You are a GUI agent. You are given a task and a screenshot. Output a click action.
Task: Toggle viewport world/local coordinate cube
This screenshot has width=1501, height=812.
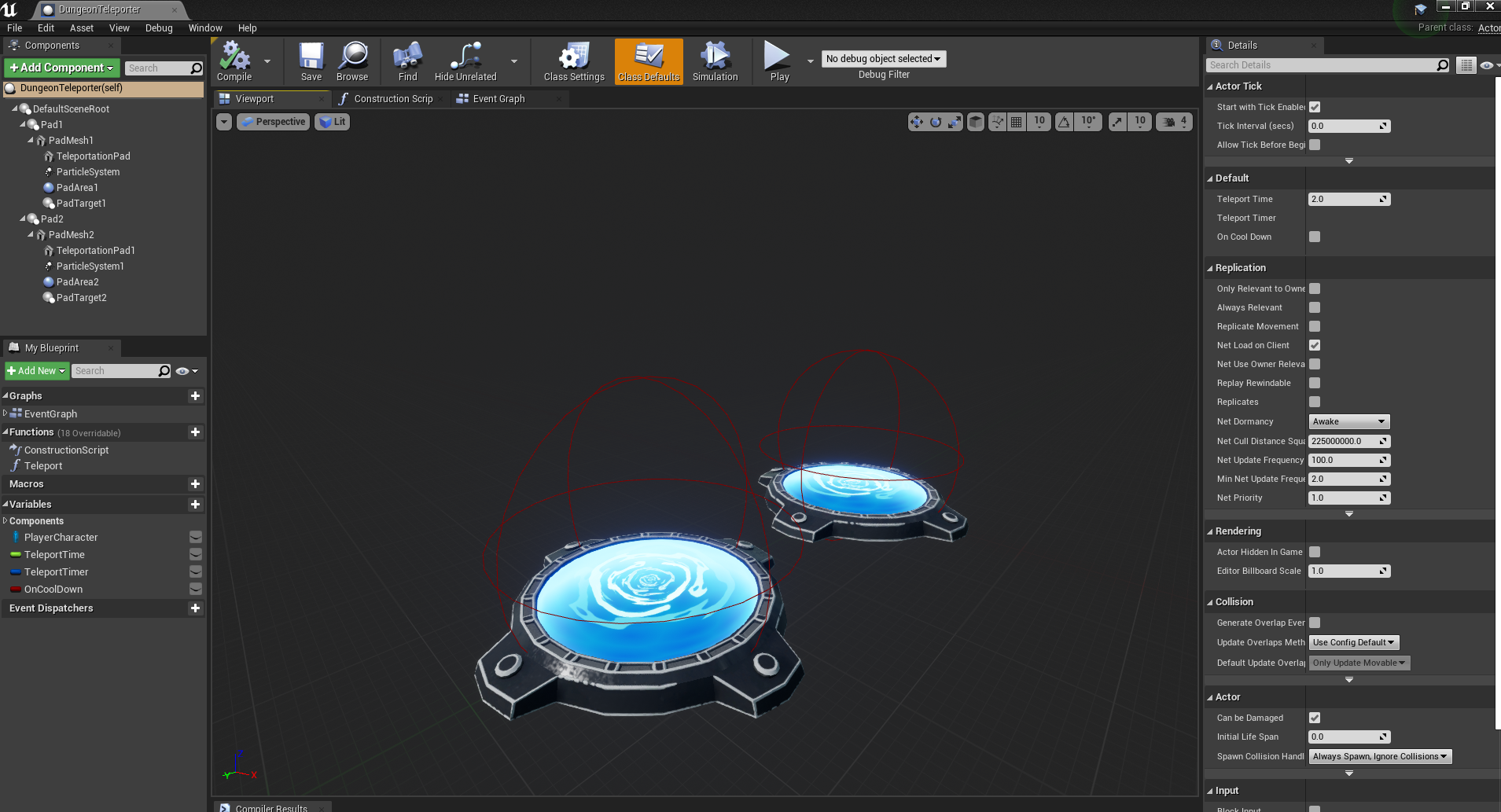[976, 122]
